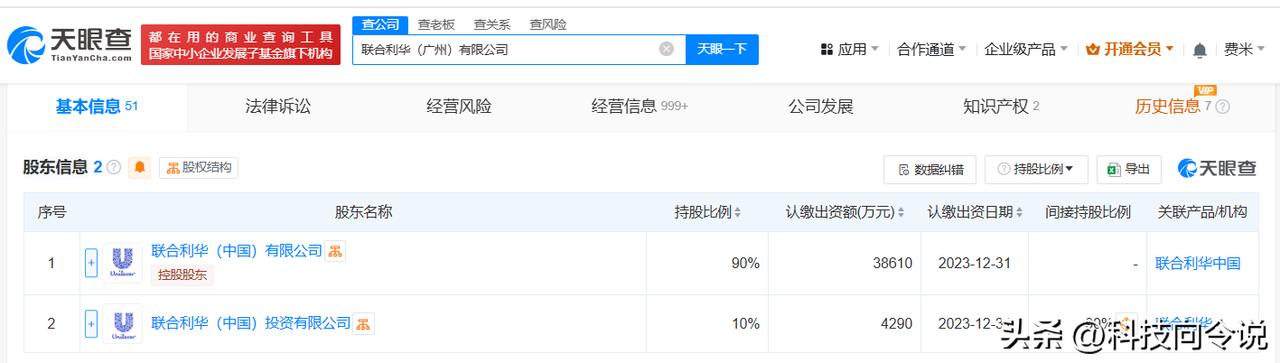Click the Unilever logo in row 2
Image resolution: width=1280 pixels, height=363 pixels.
[x=122, y=323]
